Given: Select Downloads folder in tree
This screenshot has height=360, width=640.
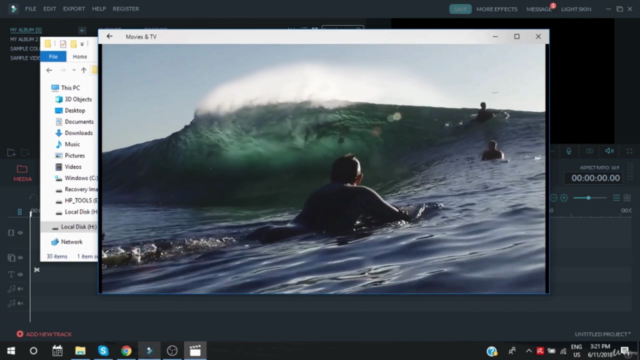Looking at the screenshot, I should tap(78, 133).
